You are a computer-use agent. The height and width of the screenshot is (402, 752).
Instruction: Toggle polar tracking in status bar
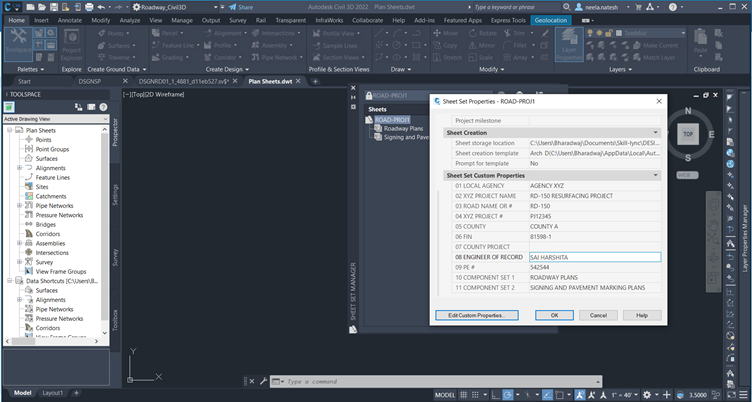tap(508, 395)
